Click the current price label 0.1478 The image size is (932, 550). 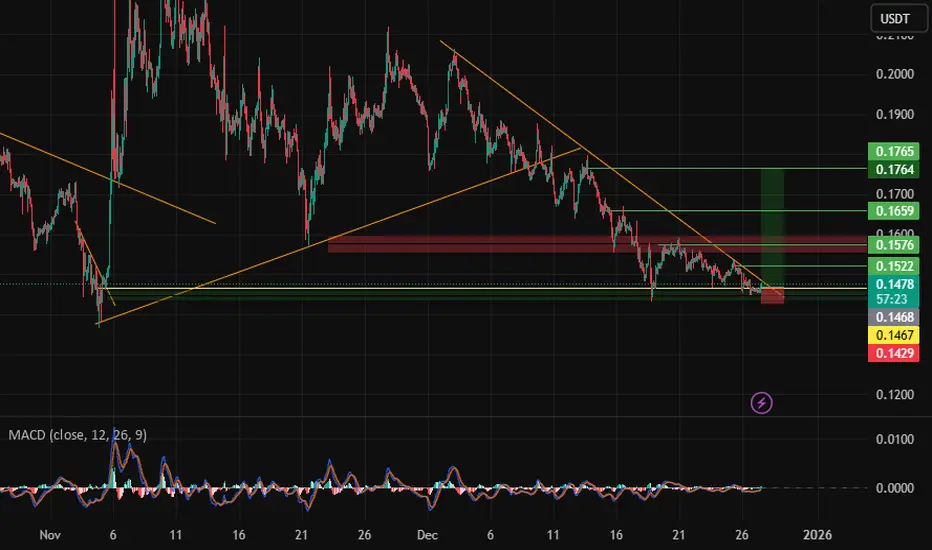point(893,284)
